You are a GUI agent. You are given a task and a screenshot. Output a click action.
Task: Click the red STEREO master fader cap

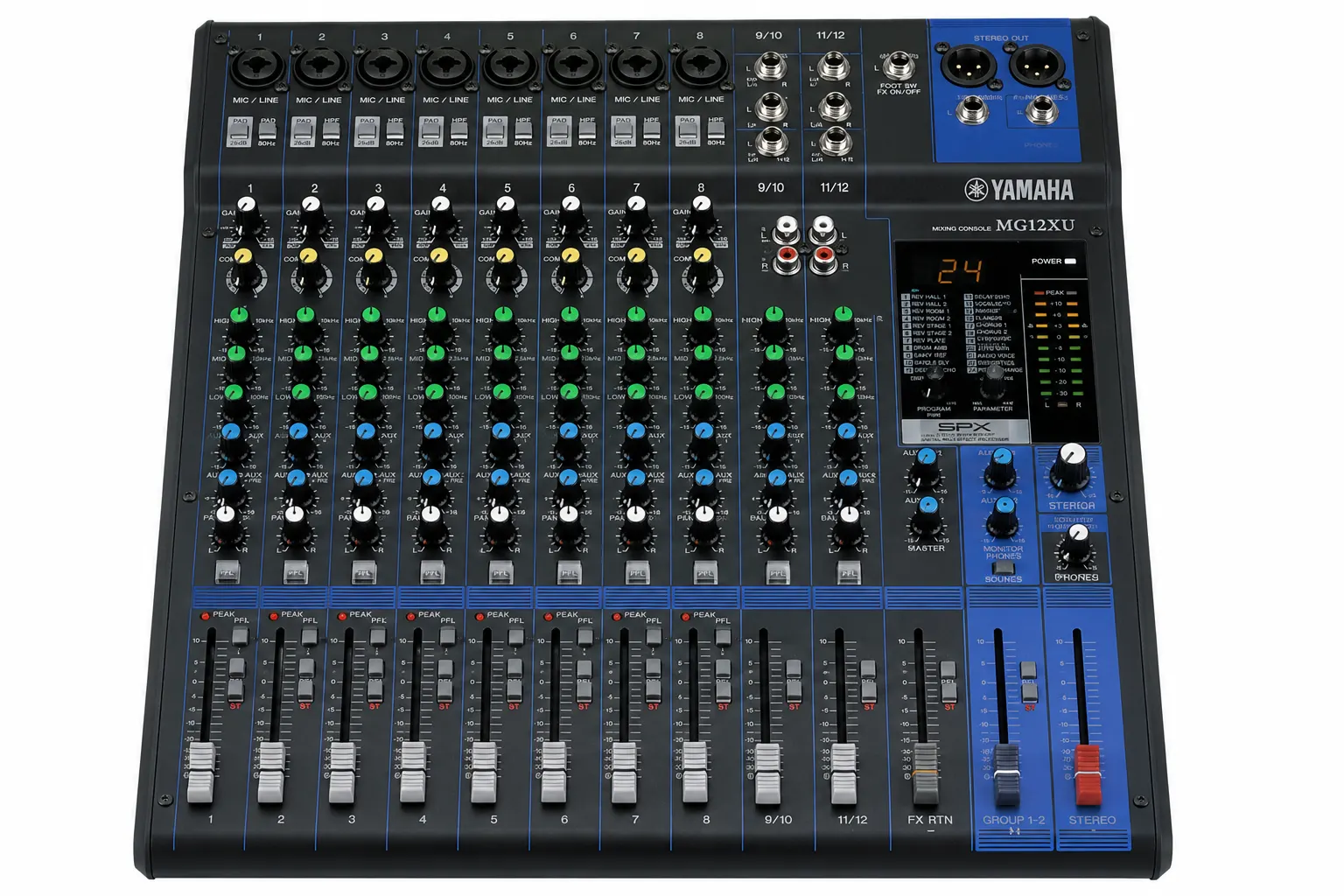point(1088,774)
